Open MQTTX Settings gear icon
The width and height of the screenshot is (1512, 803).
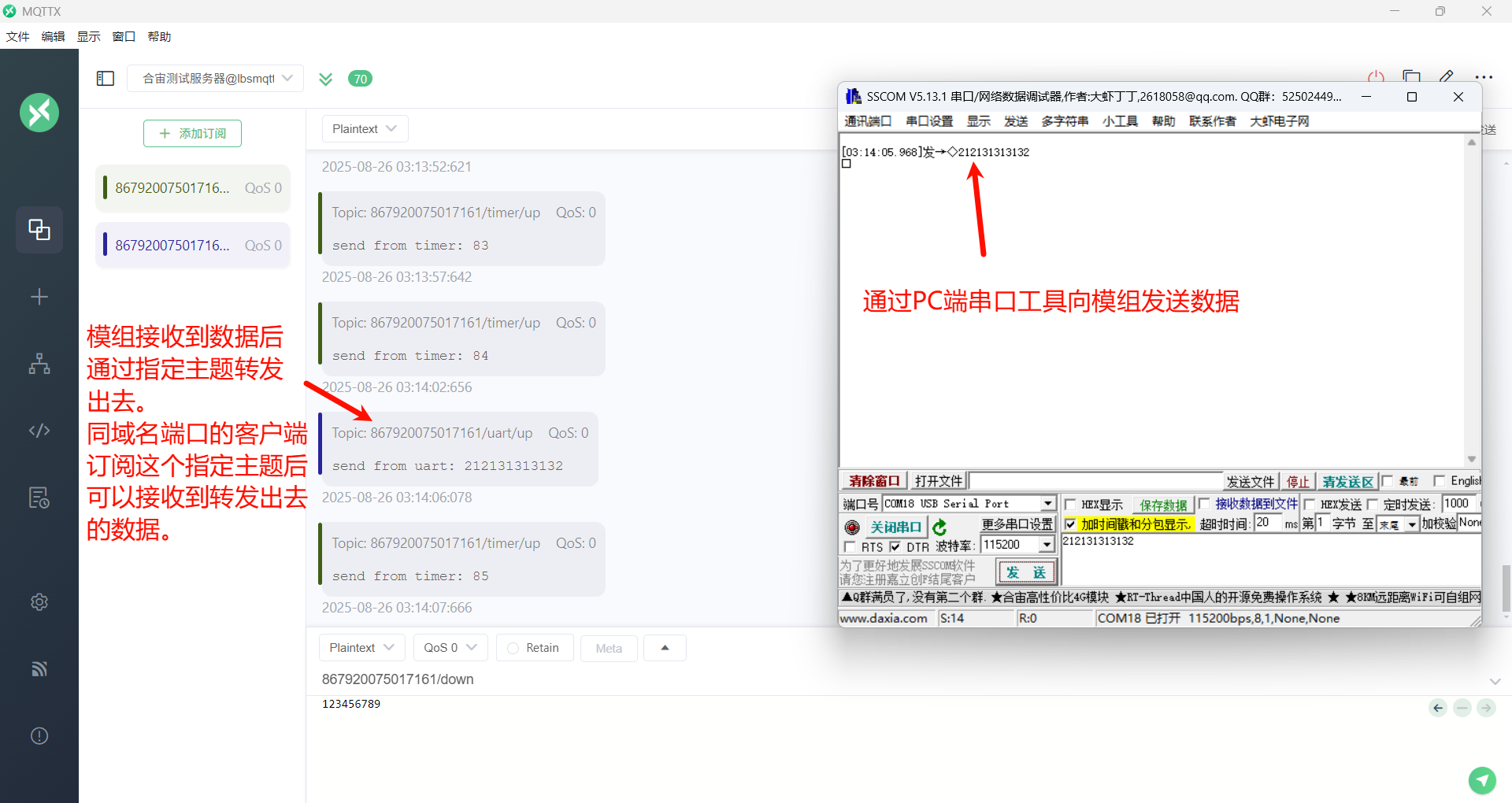(39, 602)
